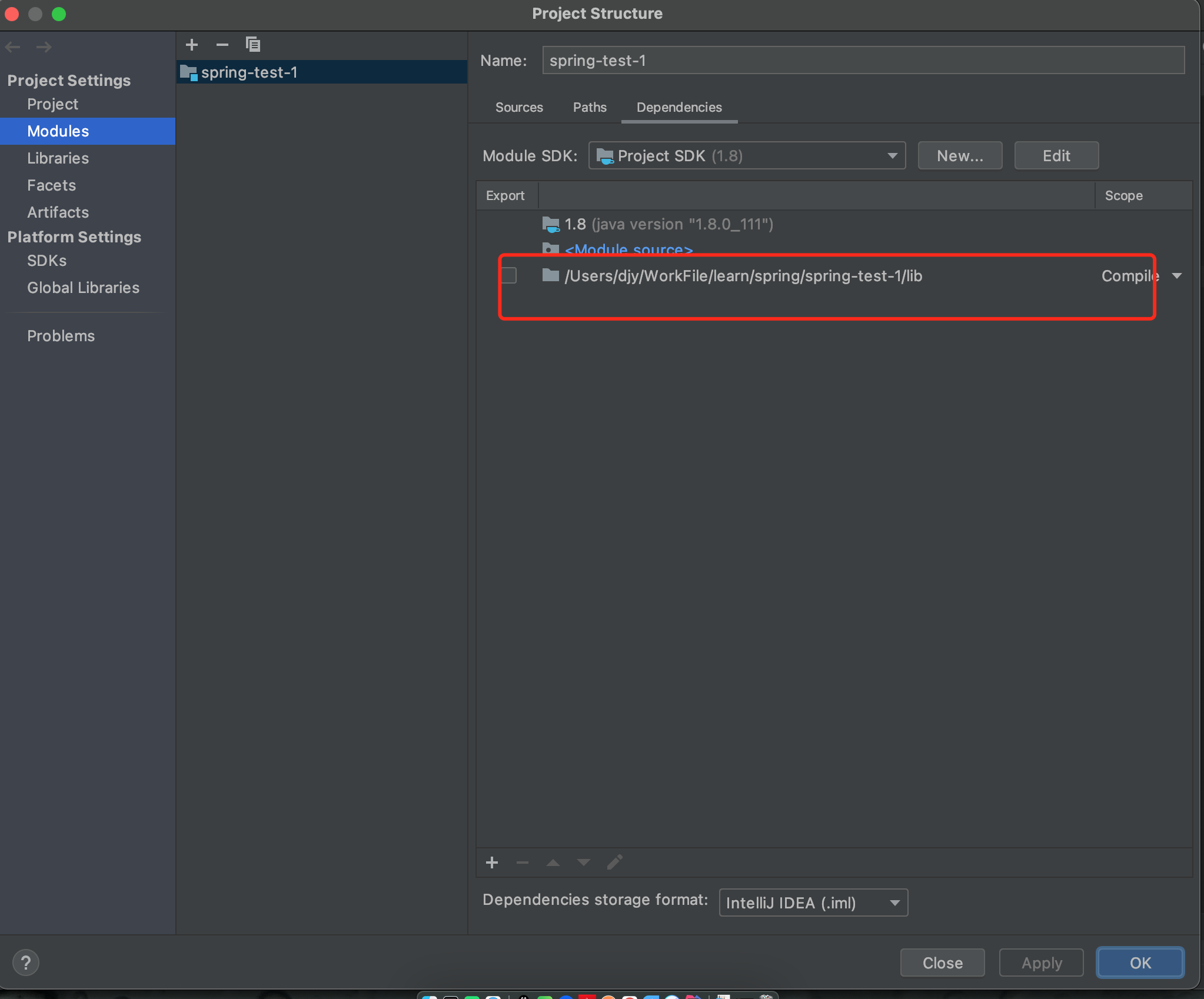Click the lib folder icon in dependencies

tap(550, 275)
